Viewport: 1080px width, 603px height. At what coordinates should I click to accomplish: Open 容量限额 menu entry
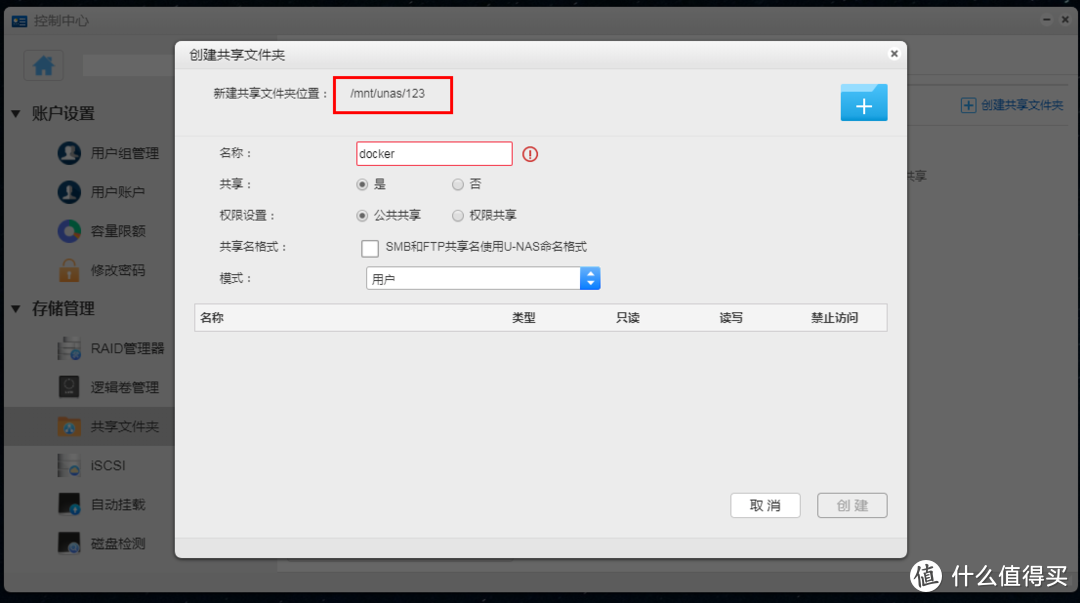(118, 231)
